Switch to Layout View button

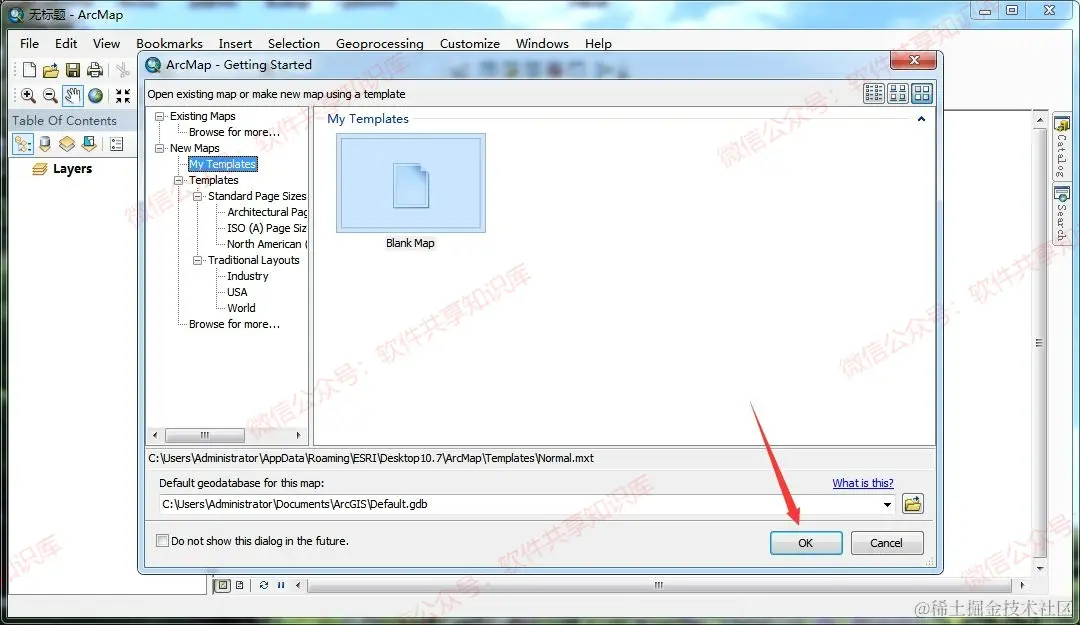[x=240, y=585]
